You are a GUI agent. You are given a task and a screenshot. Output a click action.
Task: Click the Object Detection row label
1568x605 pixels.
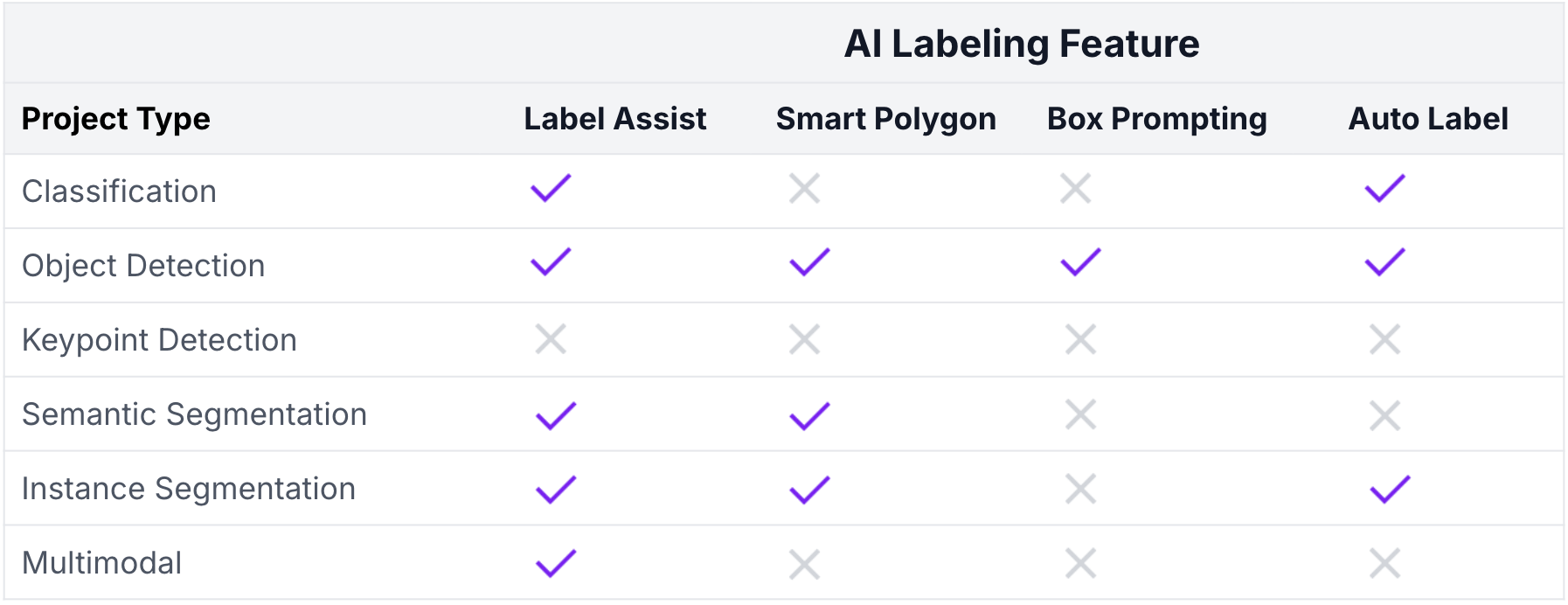coord(143,266)
